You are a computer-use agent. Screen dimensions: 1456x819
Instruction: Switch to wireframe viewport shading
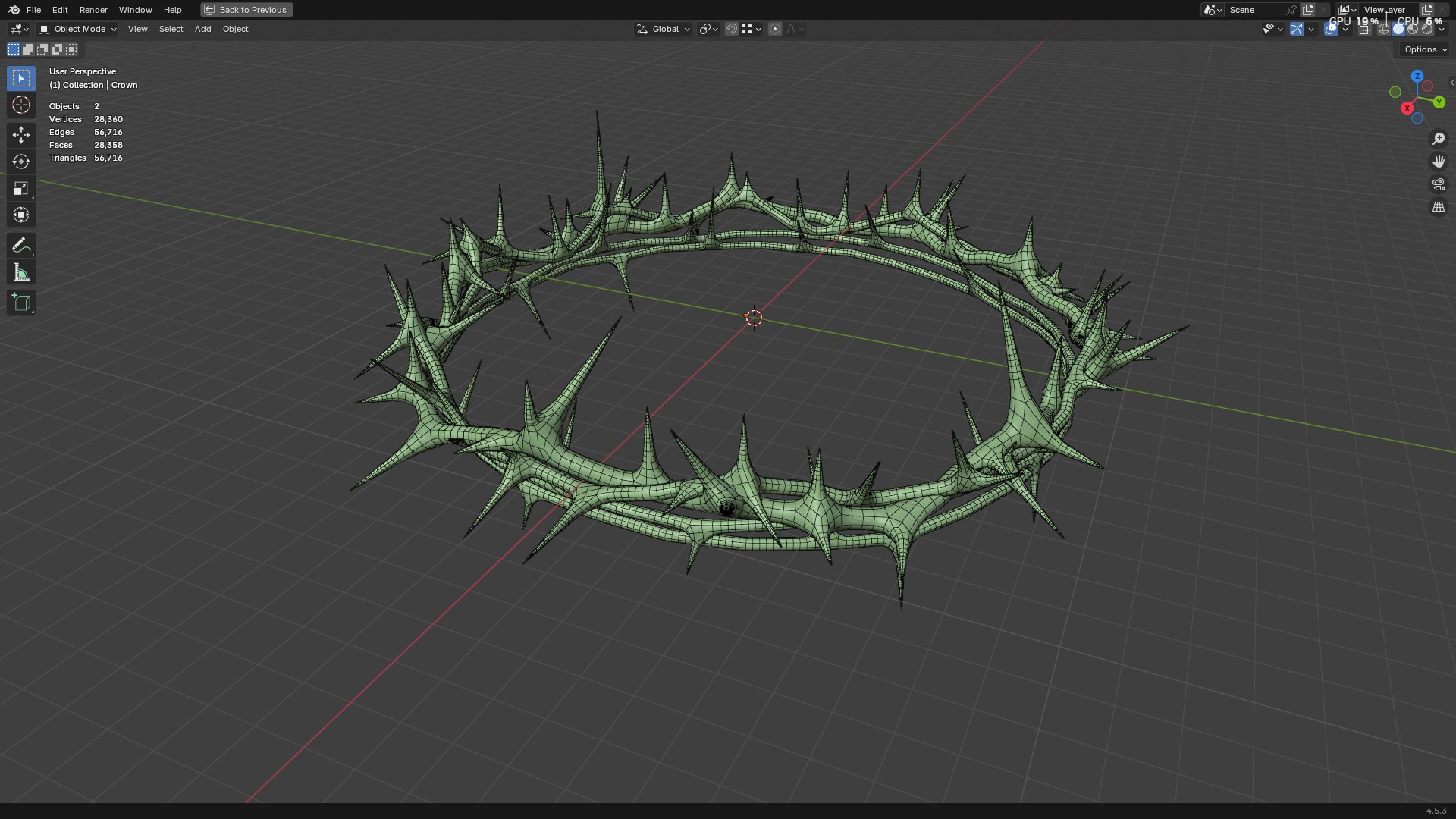pos(1384,29)
